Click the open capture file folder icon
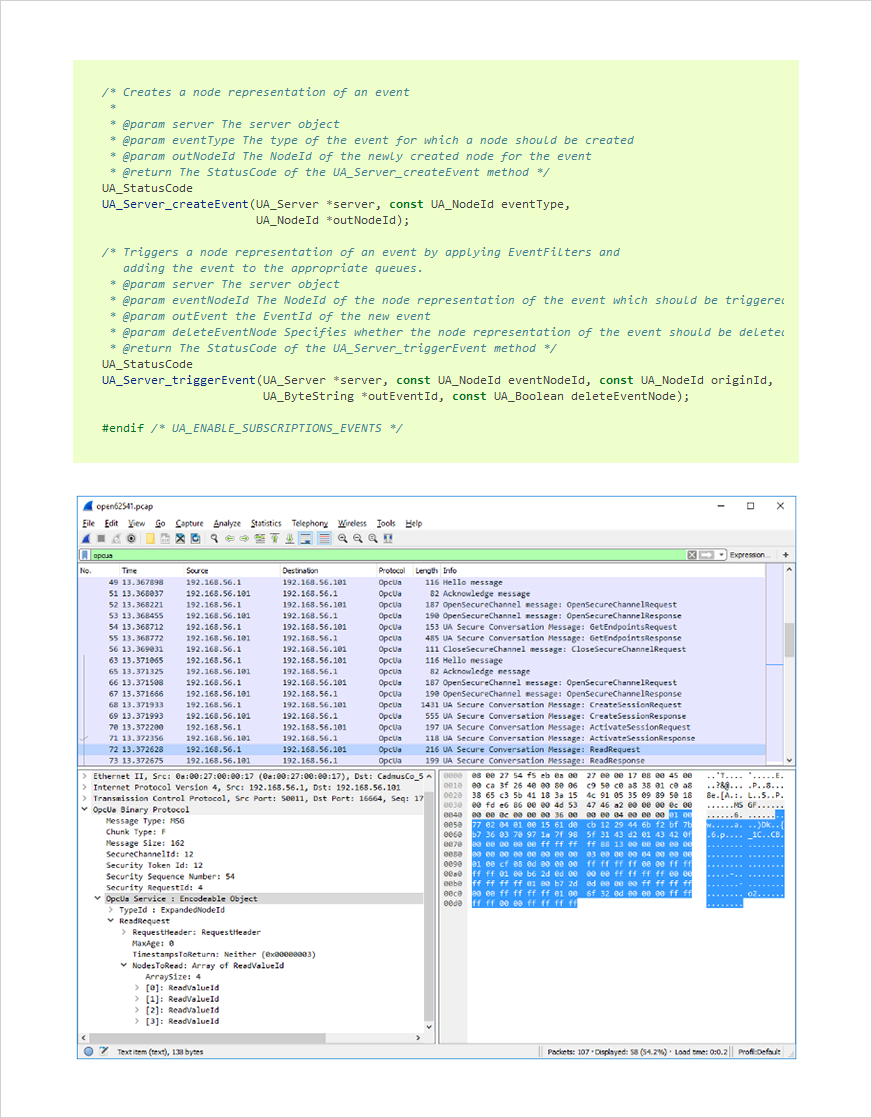The width and height of the screenshot is (872, 1118). click(x=150, y=538)
